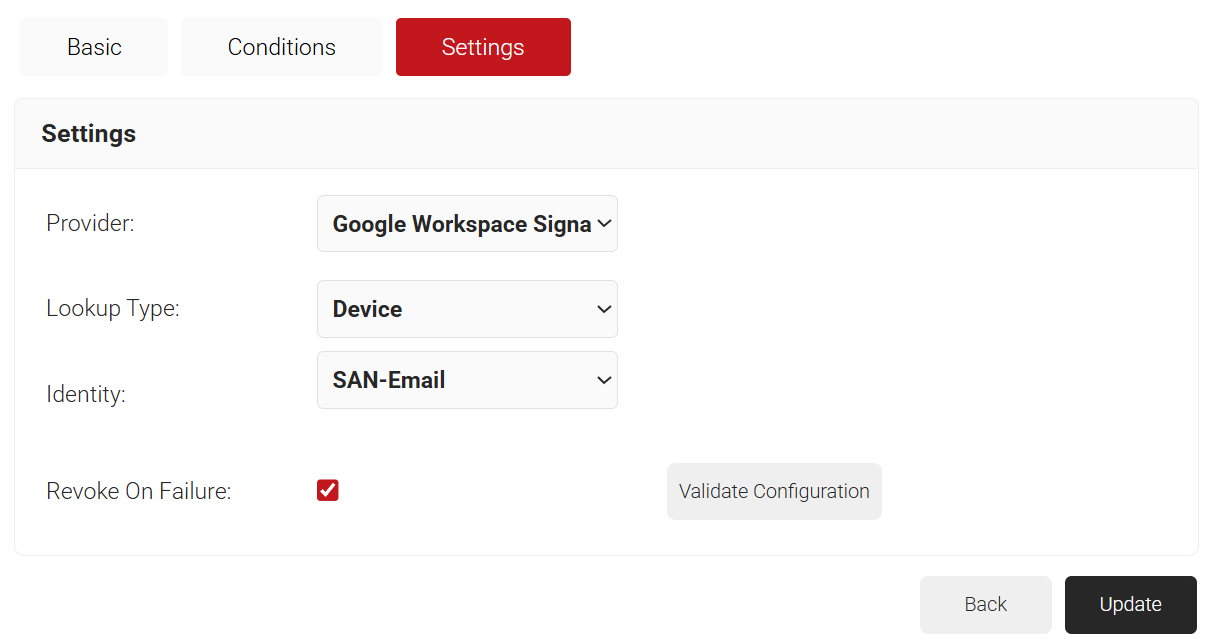Click the "Identity:" field label
The height and width of the screenshot is (643, 1208).
click(x=86, y=394)
